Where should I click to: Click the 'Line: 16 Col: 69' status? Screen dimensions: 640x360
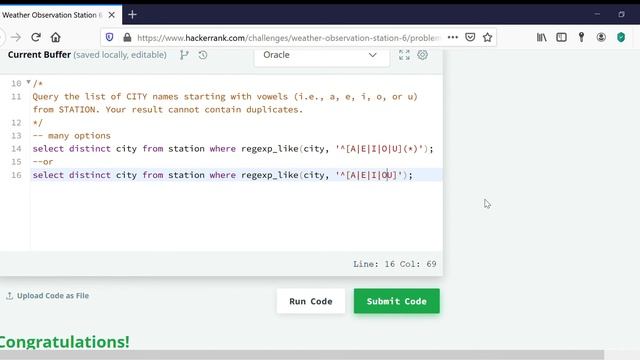pyautogui.click(x=395, y=264)
